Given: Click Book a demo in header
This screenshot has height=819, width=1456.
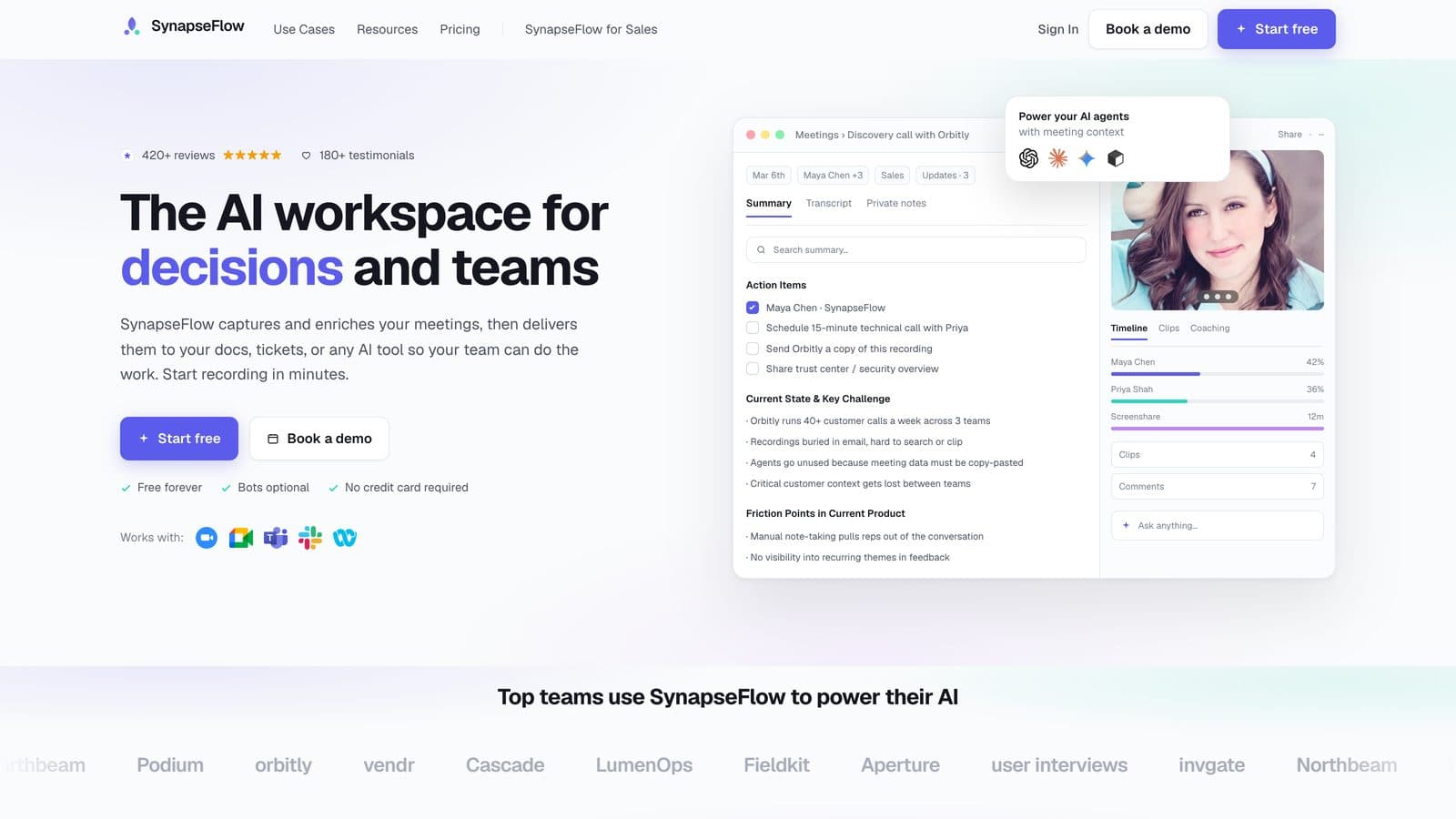Looking at the screenshot, I should [x=1148, y=29].
